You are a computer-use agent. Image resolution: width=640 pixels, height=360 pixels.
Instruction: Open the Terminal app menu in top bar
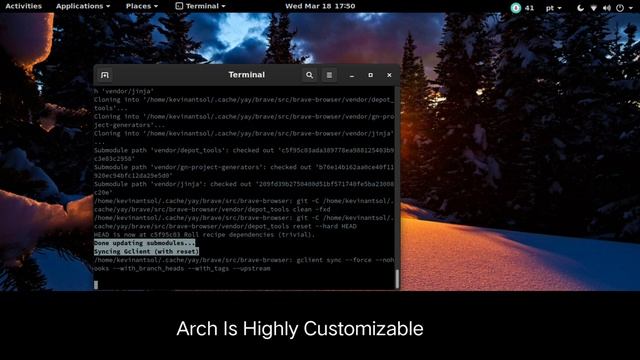(x=200, y=6)
